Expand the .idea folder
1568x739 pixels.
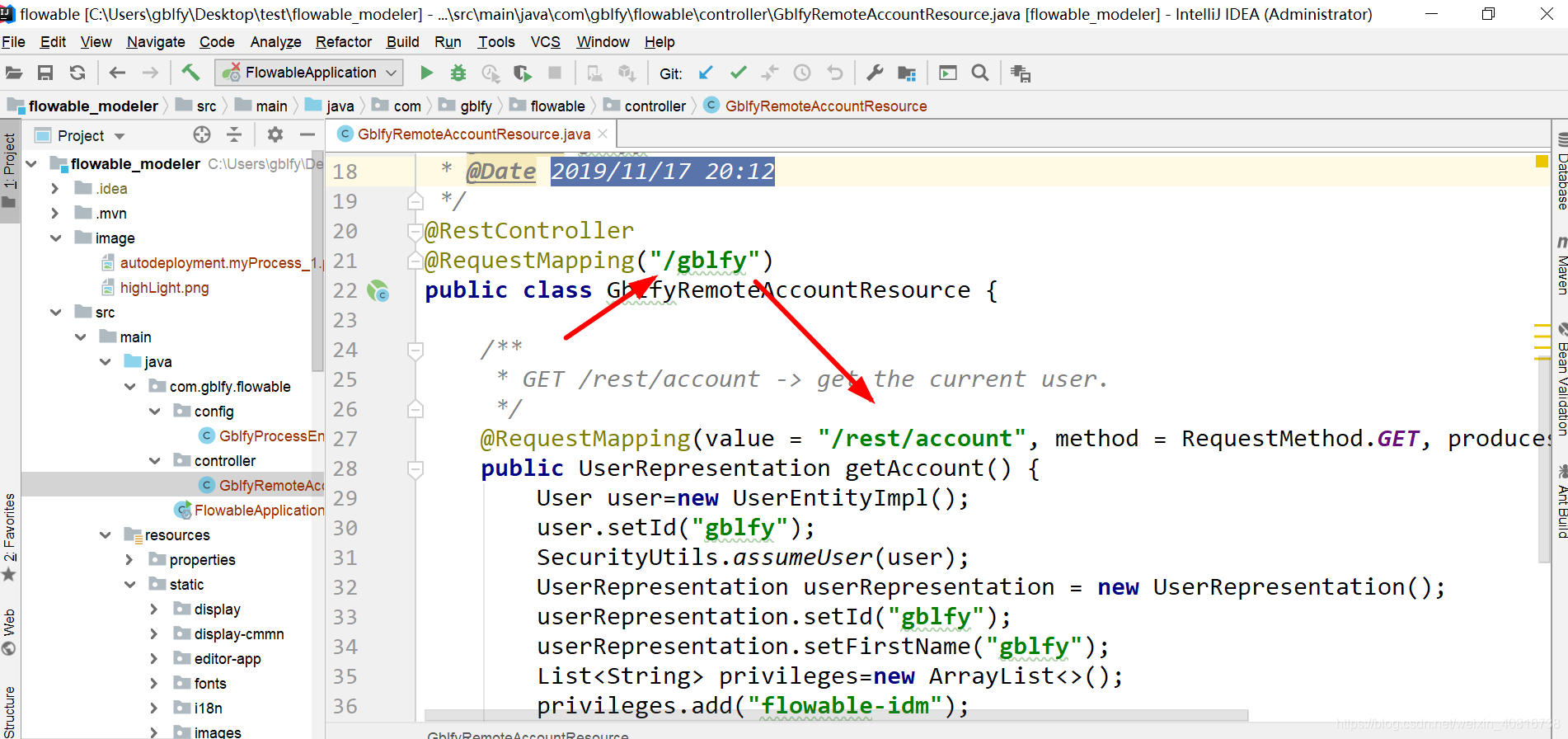pos(55,189)
